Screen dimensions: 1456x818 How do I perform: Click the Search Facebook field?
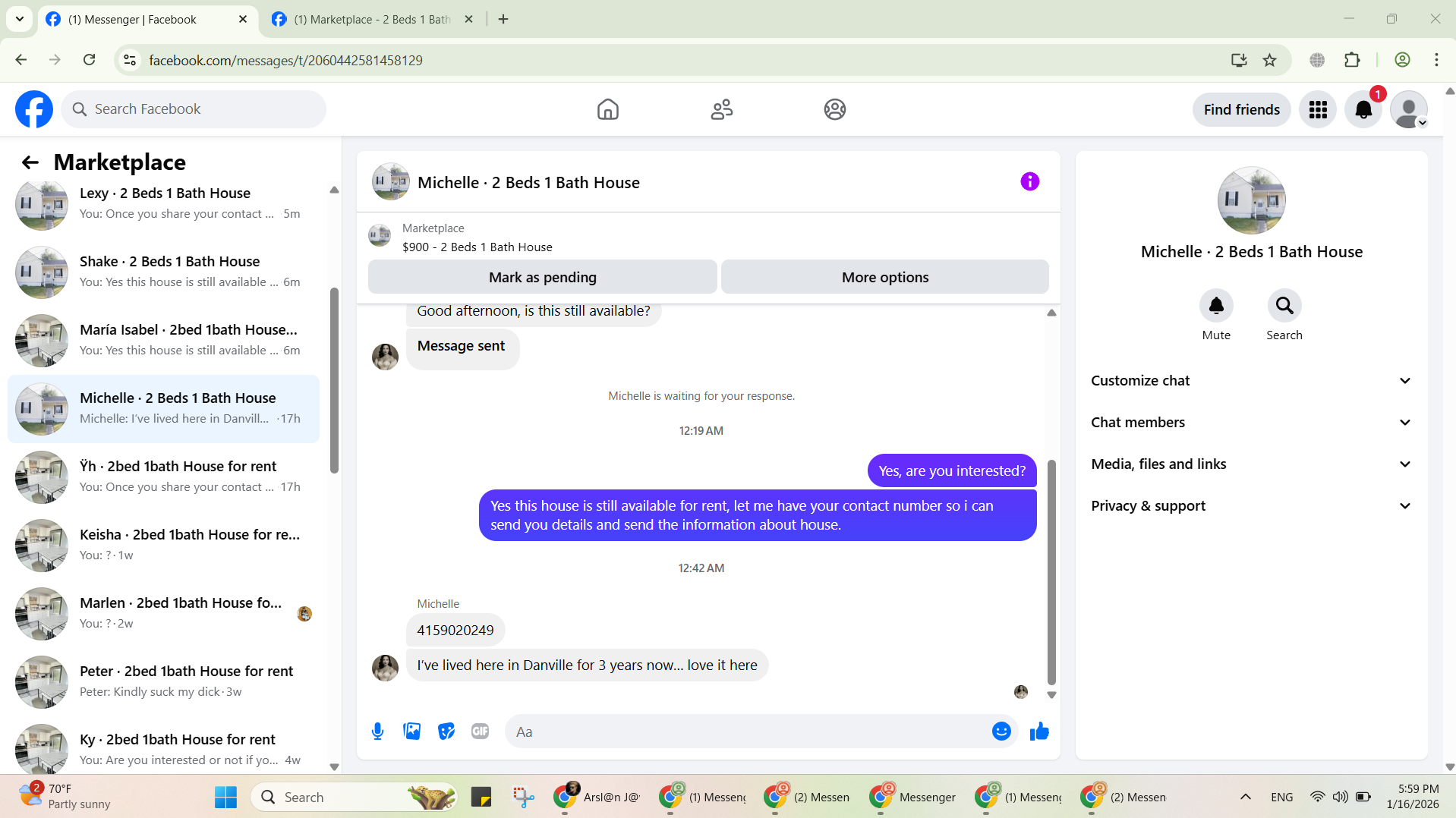pyautogui.click(x=194, y=109)
